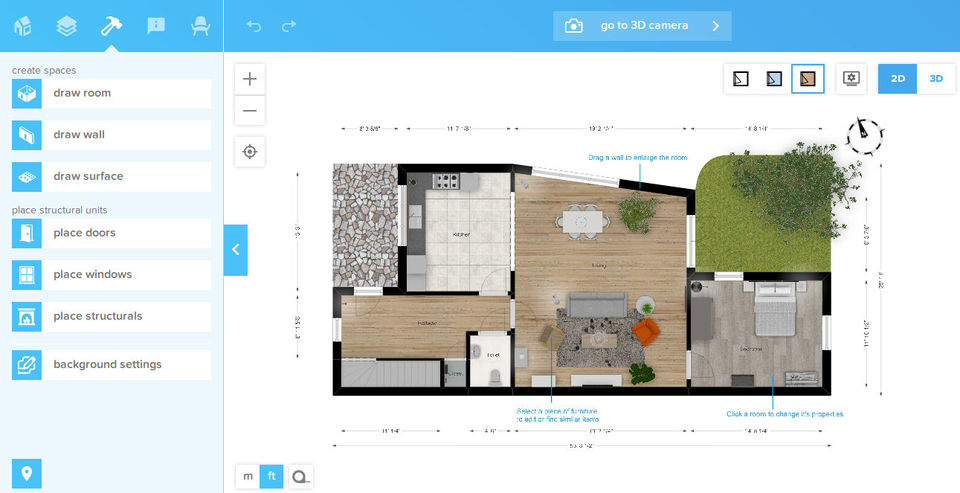The height and width of the screenshot is (493, 960).
Task: Click the background settings icon
Action: (x=26, y=365)
